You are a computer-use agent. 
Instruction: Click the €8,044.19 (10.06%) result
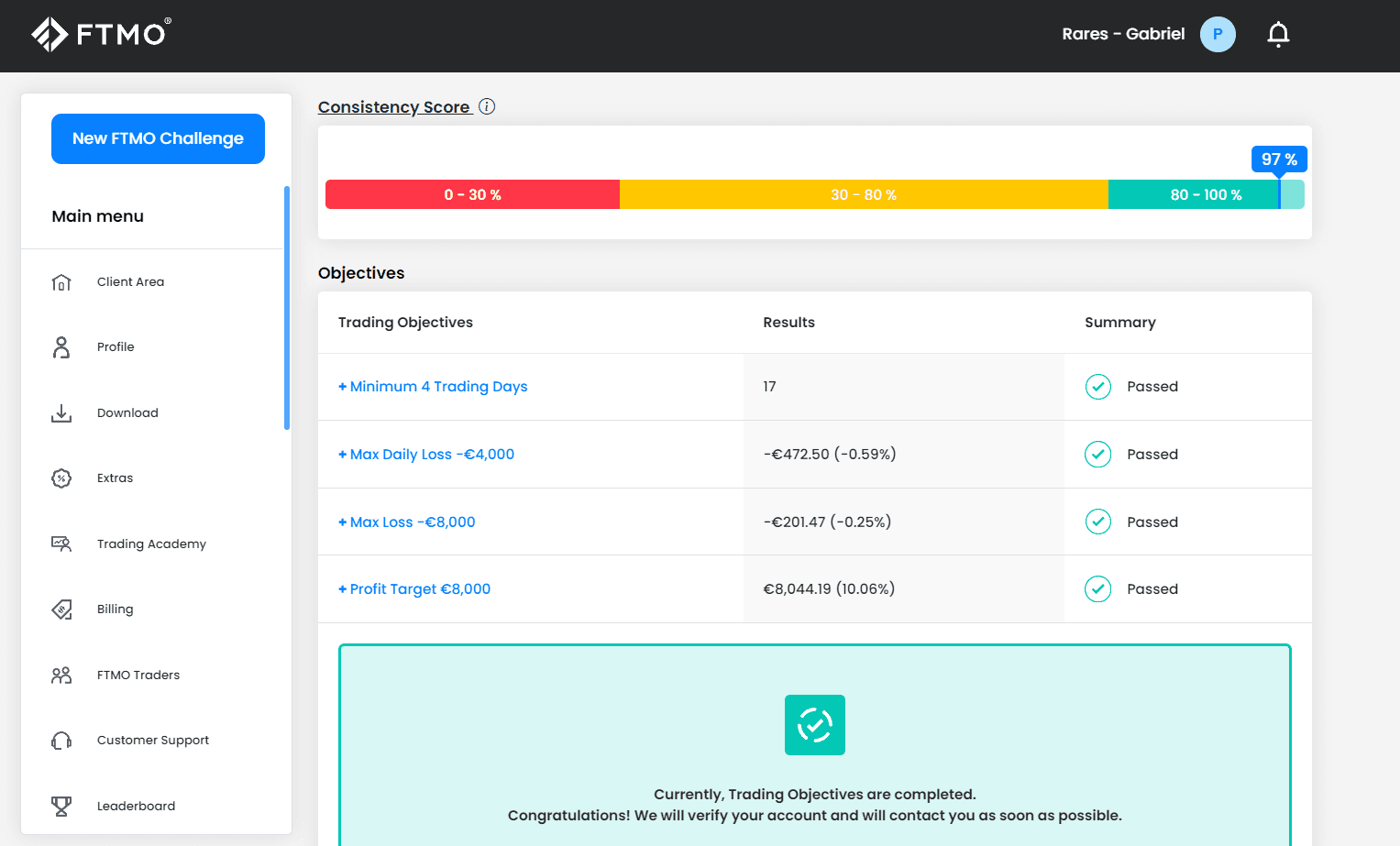click(x=829, y=589)
